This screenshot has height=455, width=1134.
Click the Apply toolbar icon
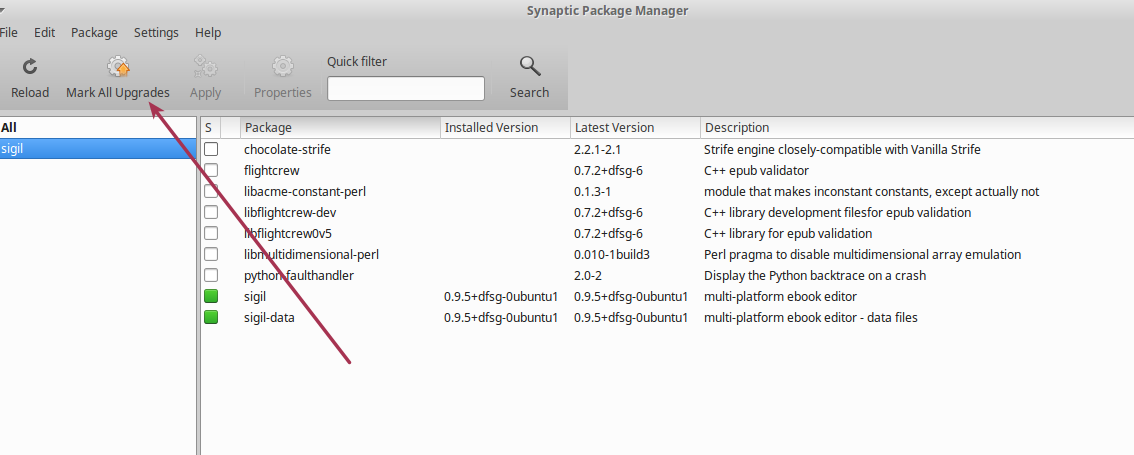tap(206, 67)
